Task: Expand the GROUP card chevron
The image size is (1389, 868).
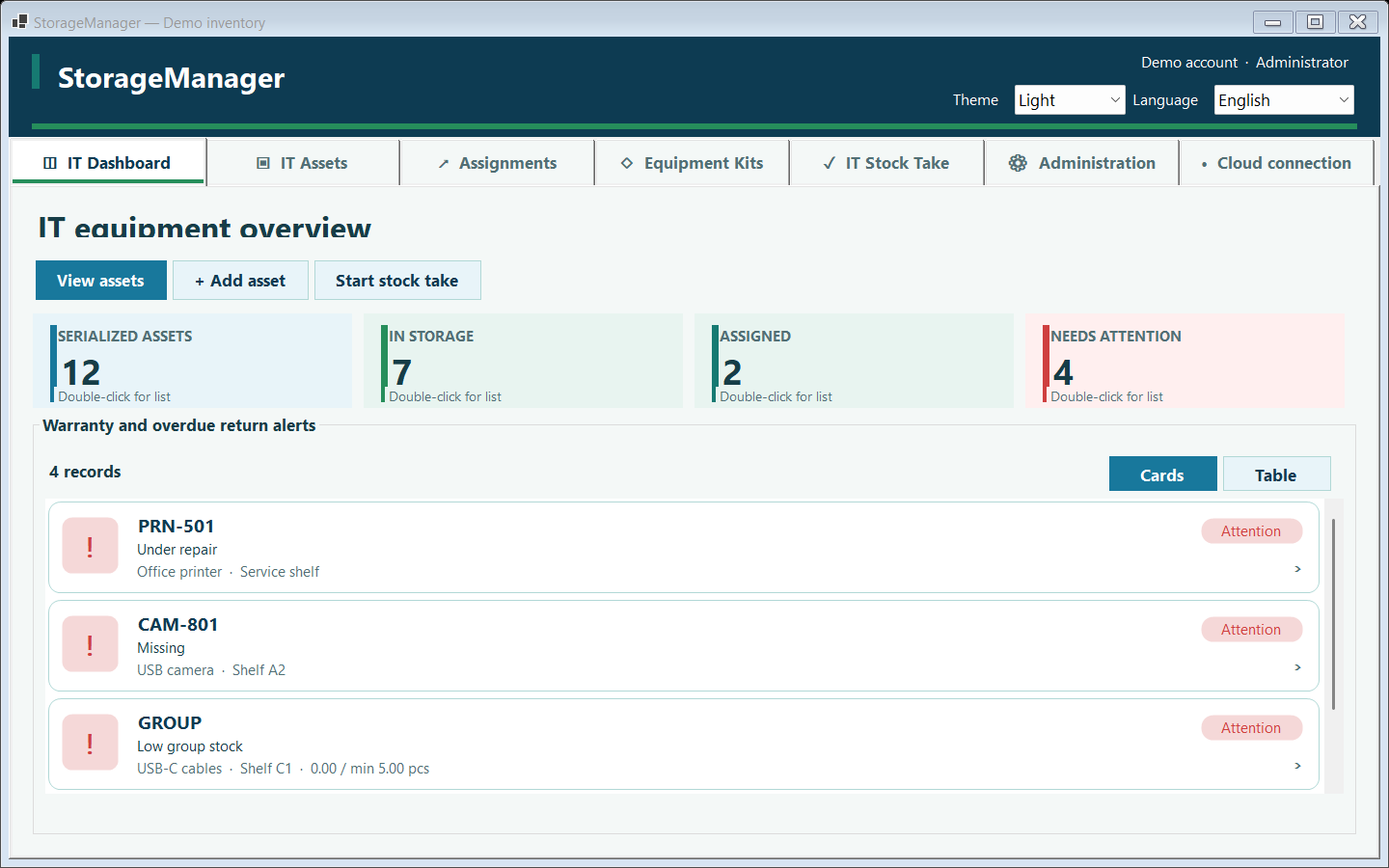Action: click(1297, 766)
